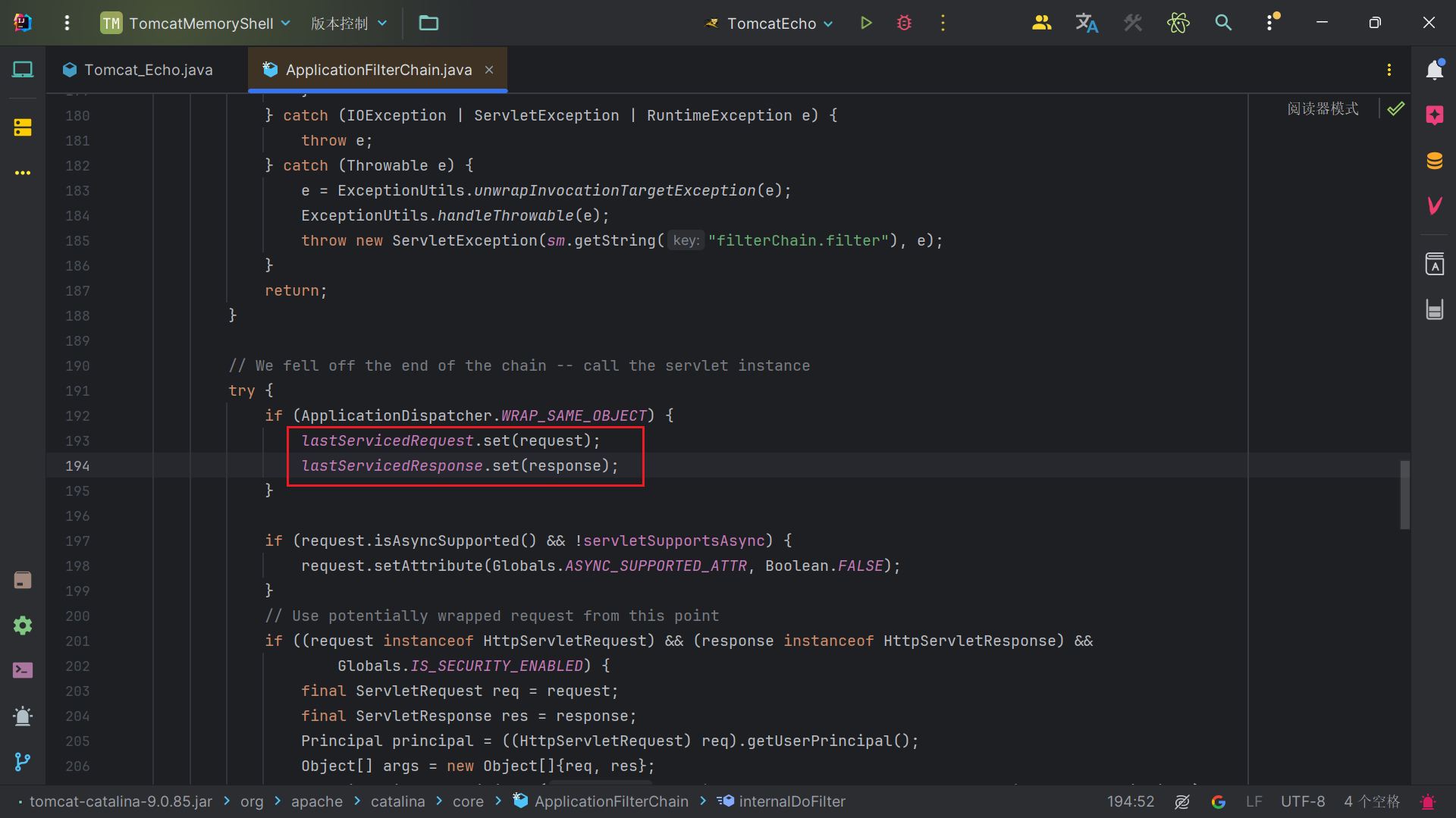1456x818 pixels.
Task: Click the ApplicationFilterChain breadcrumb
Action: (x=601, y=801)
